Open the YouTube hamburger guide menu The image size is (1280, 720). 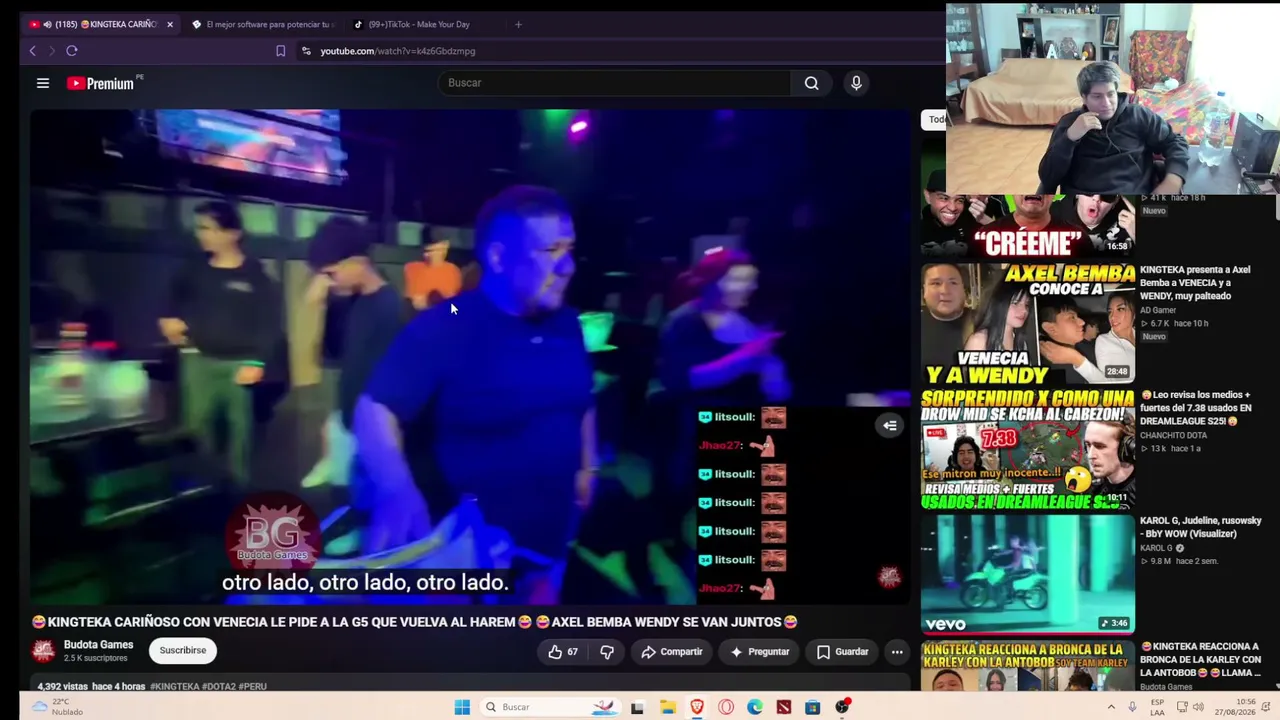pyautogui.click(x=43, y=83)
